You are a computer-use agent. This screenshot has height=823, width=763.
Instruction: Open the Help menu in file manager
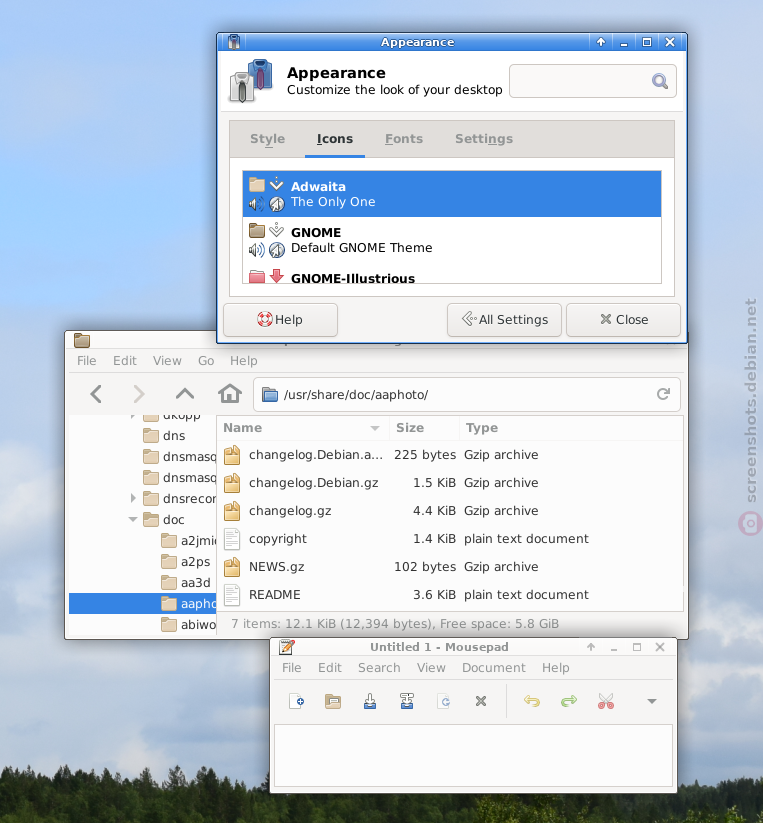pyautogui.click(x=243, y=361)
